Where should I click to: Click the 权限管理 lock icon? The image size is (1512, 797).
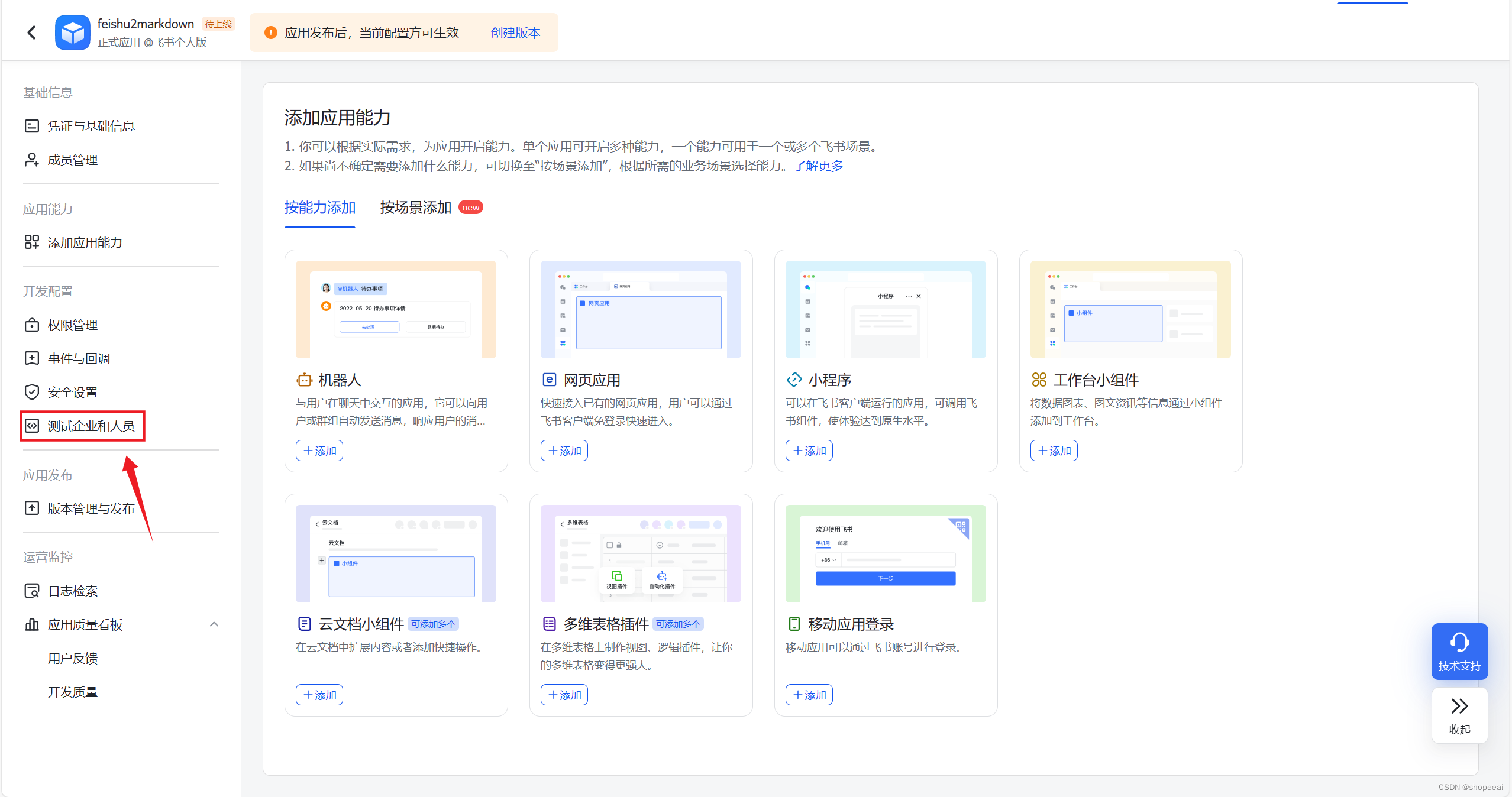click(32, 325)
